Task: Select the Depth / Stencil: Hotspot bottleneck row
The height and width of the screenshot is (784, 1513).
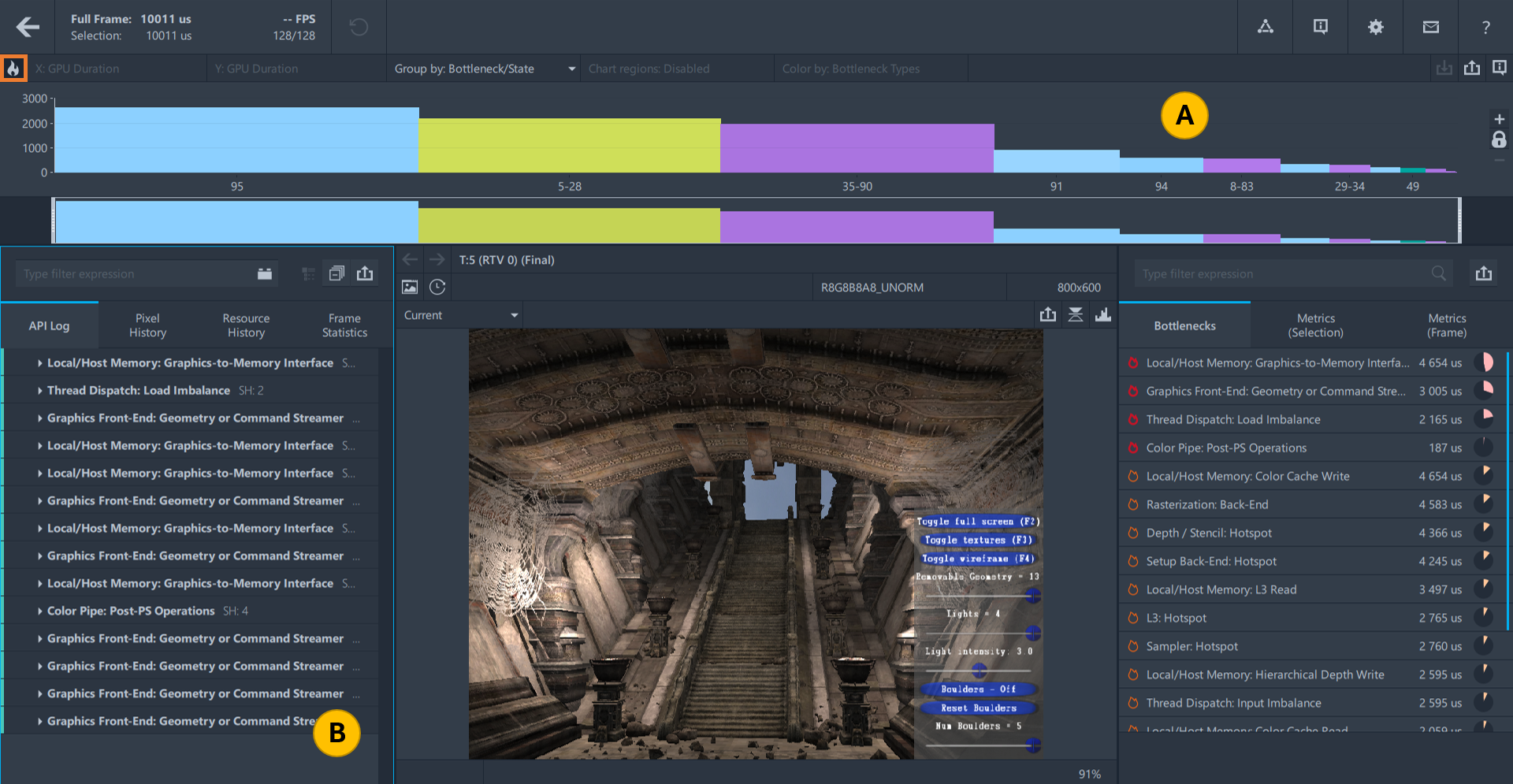Action: click(1209, 533)
